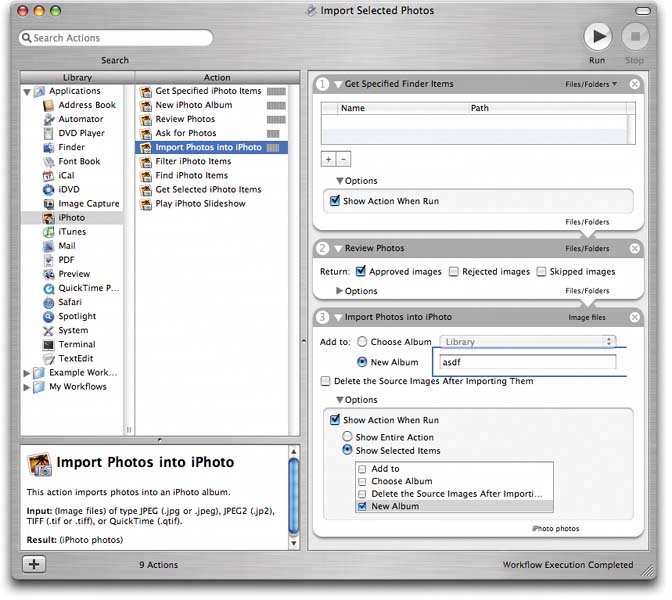672x600 pixels.
Task: Toggle the Approved images checkbox
Action: 360,271
